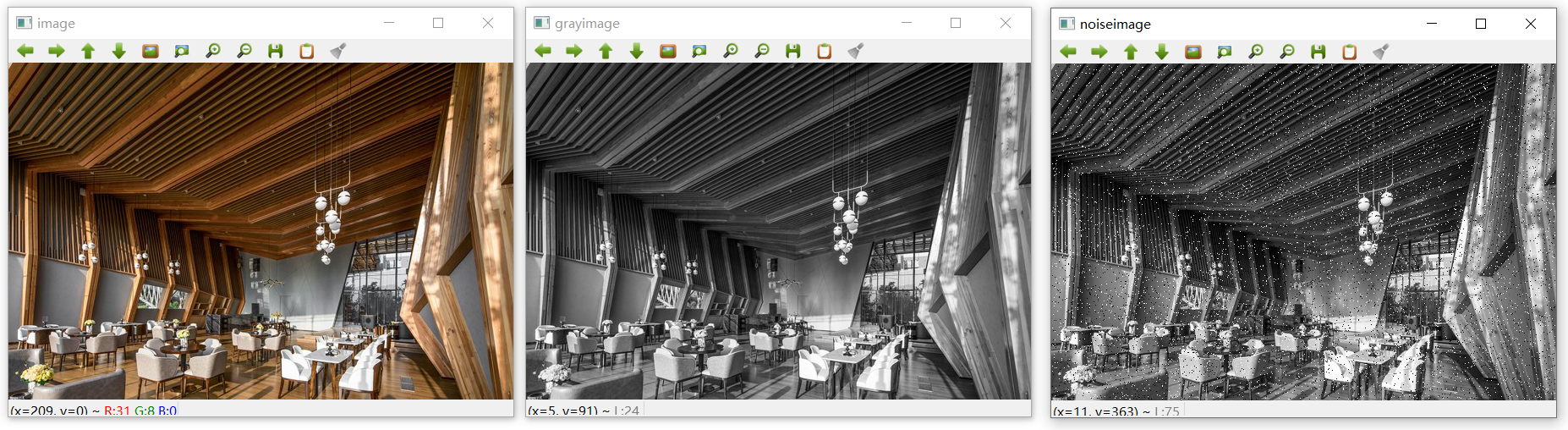Image resolution: width=1568 pixels, height=430 pixels.
Task: Click the noisy photo in noiseimage window
Action: [x=1303, y=232]
